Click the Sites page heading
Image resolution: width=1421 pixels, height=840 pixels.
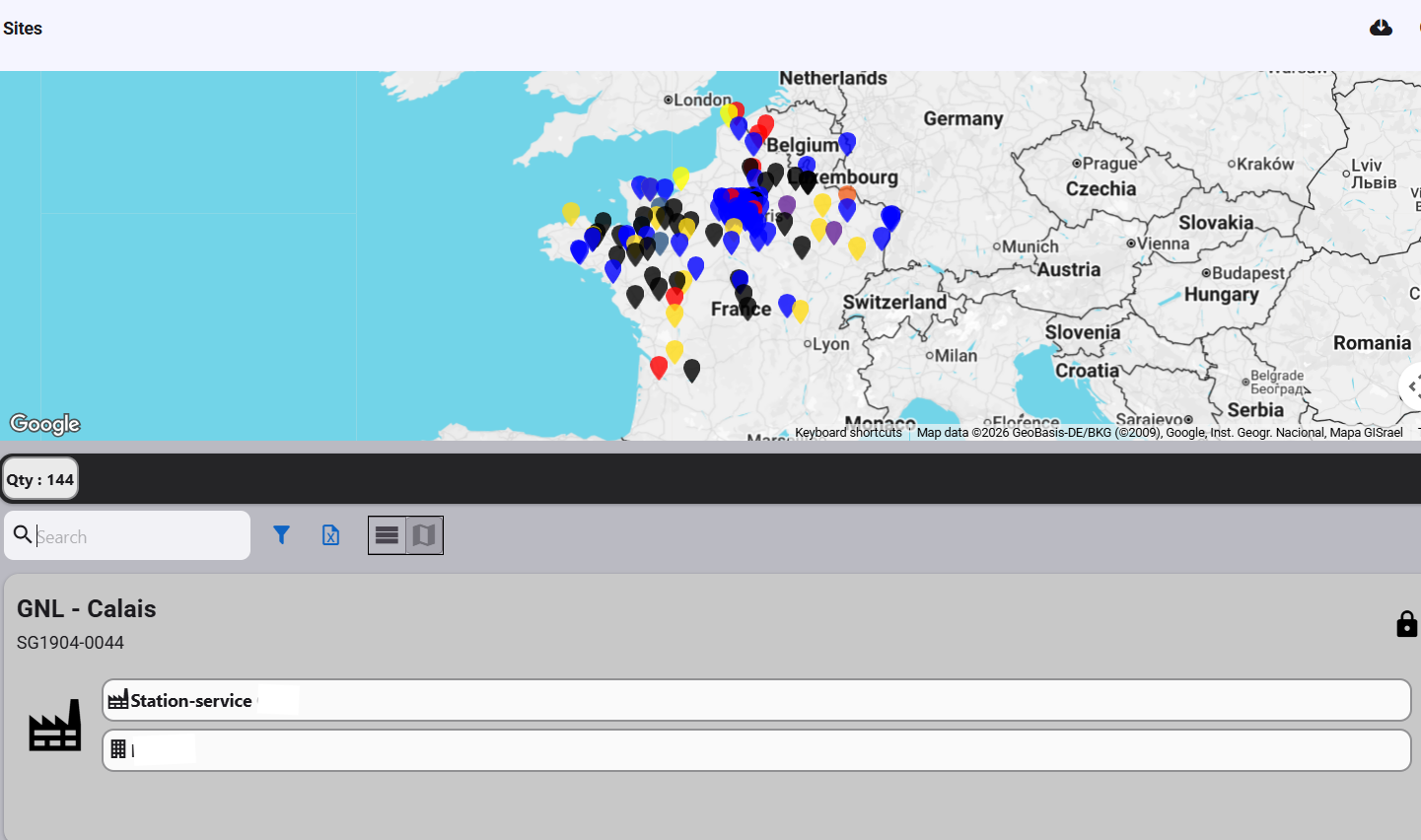pos(23,29)
